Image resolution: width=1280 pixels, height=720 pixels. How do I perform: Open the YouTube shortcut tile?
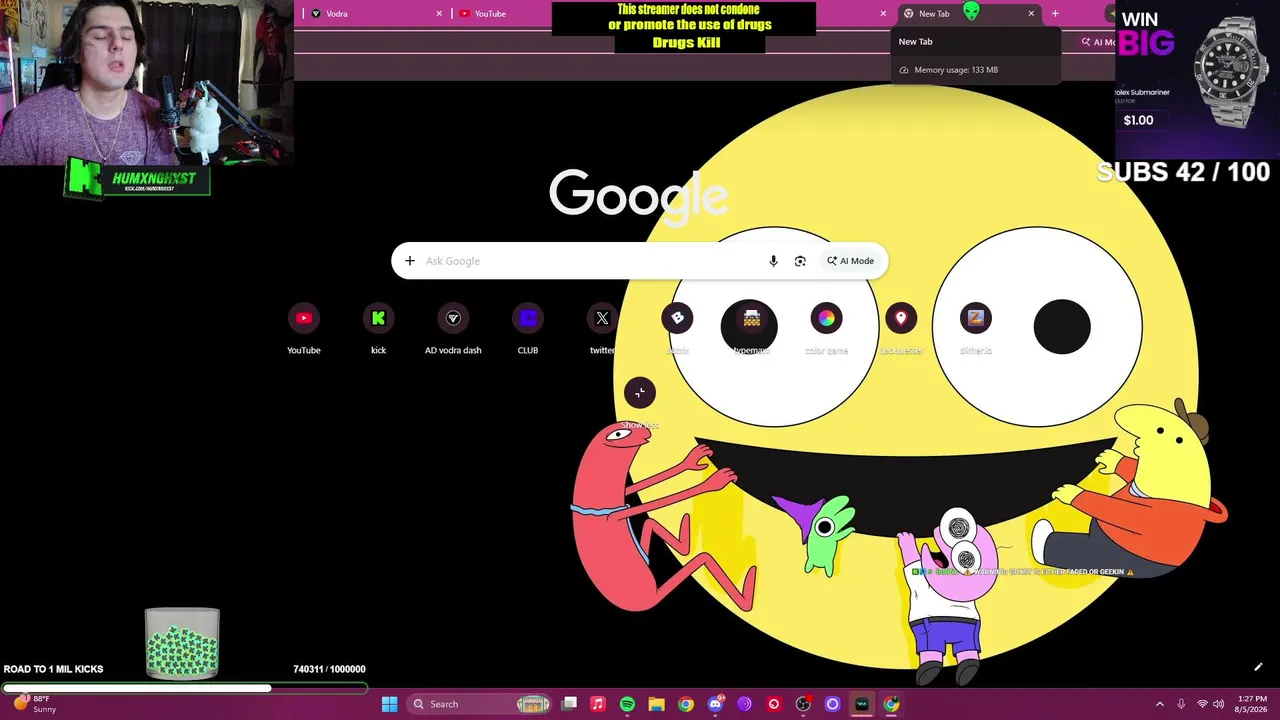point(304,329)
